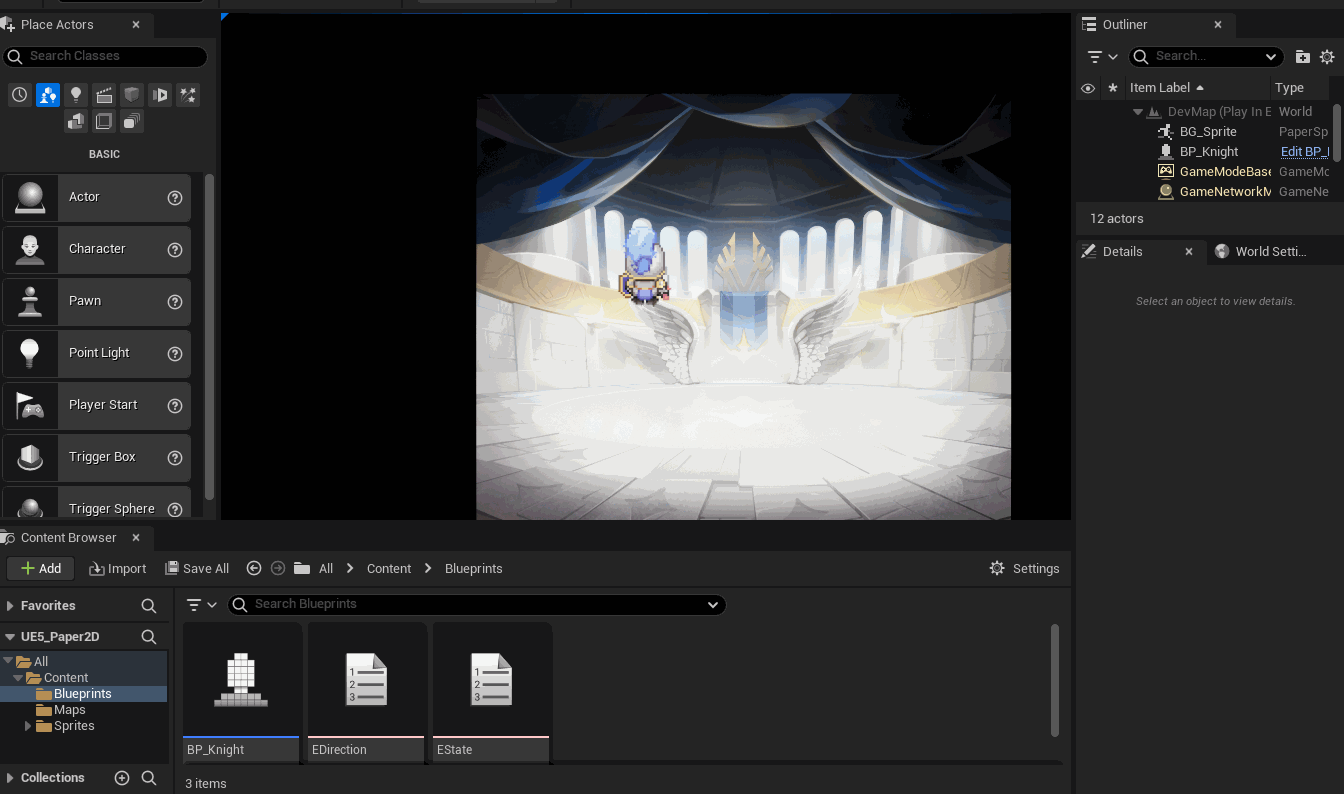Select the Details tab
Viewport: 1344px width, 794px height.
click(x=1122, y=252)
